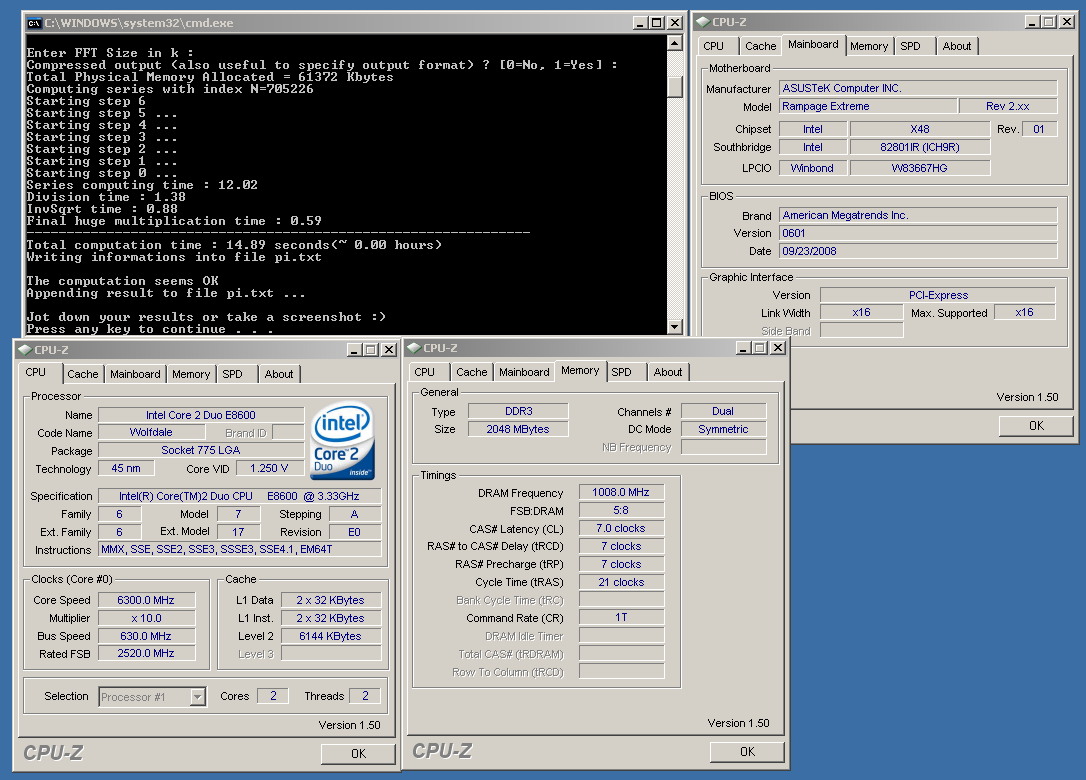Click Command Rate 1T value
The height and width of the screenshot is (780, 1086).
click(621, 617)
